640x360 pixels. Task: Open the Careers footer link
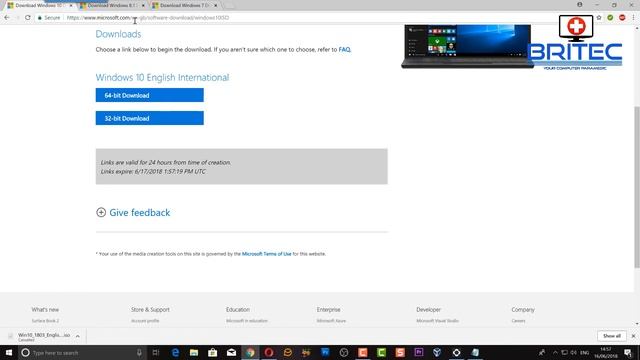click(x=518, y=321)
